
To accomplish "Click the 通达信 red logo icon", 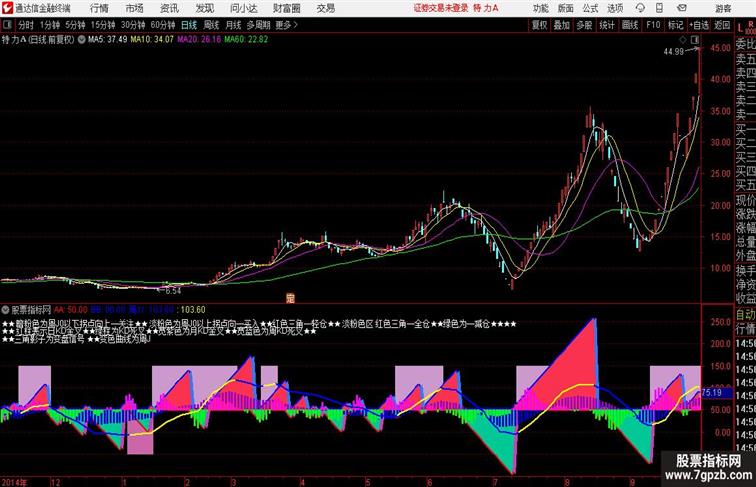I will (7, 8).
